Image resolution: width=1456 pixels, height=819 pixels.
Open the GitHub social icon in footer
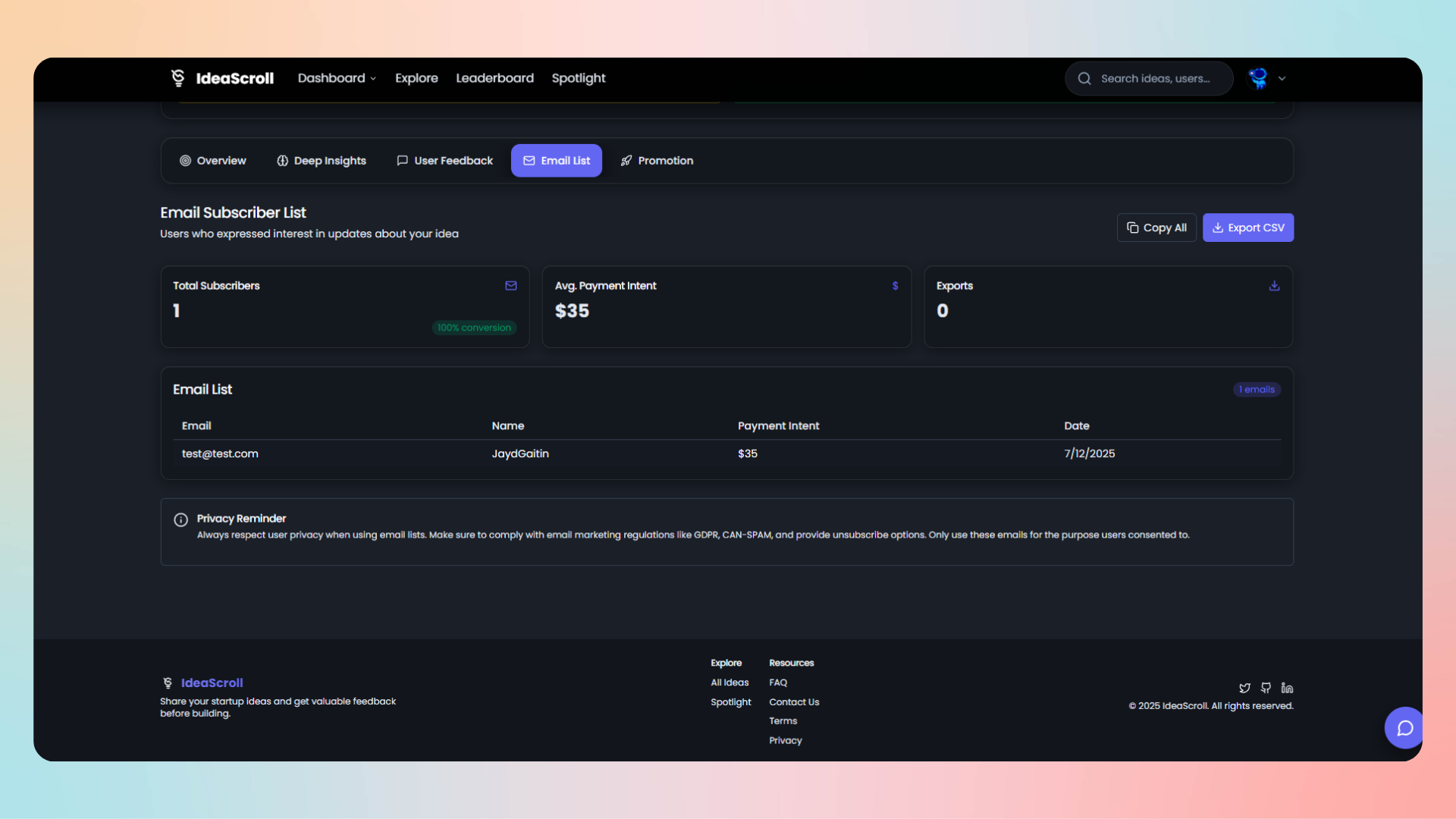click(x=1266, y=688)
